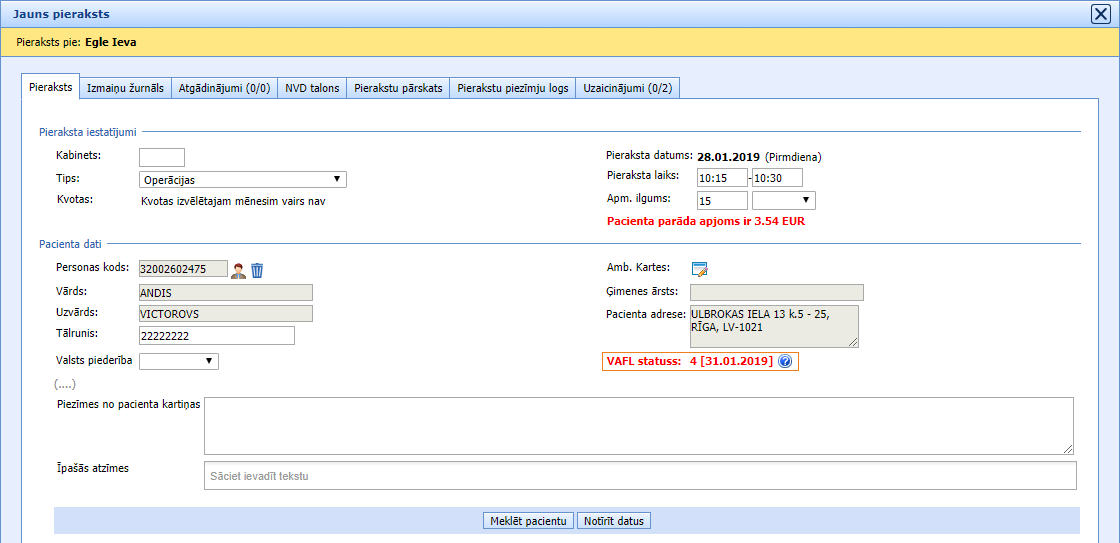This screenshot has height=543, width=1120.
Task: Click the trash bin icon to remove patient
Action: (257, 270)
